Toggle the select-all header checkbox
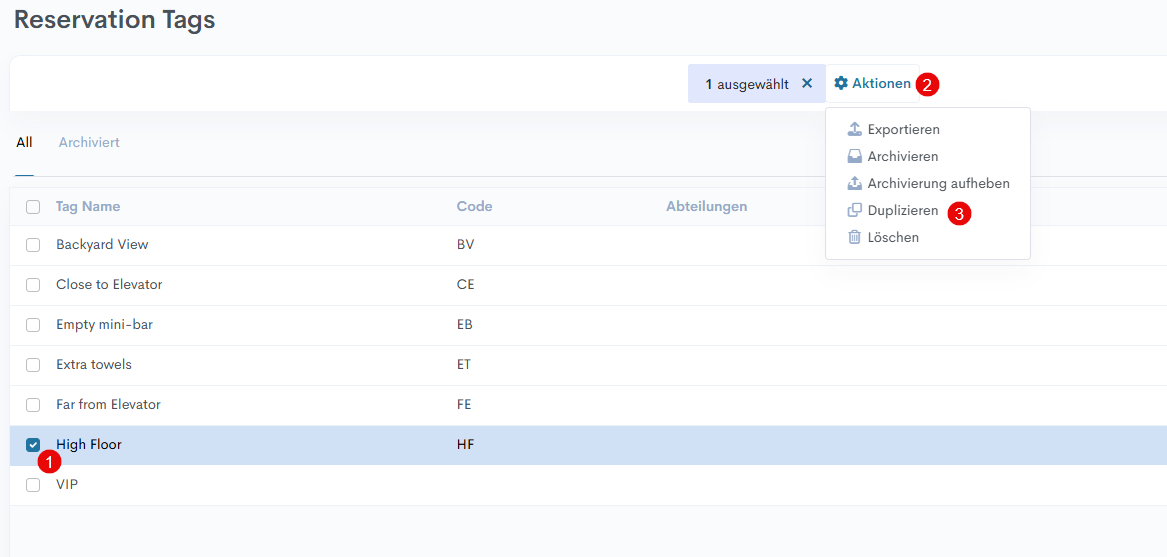 [x=33, y=207]
